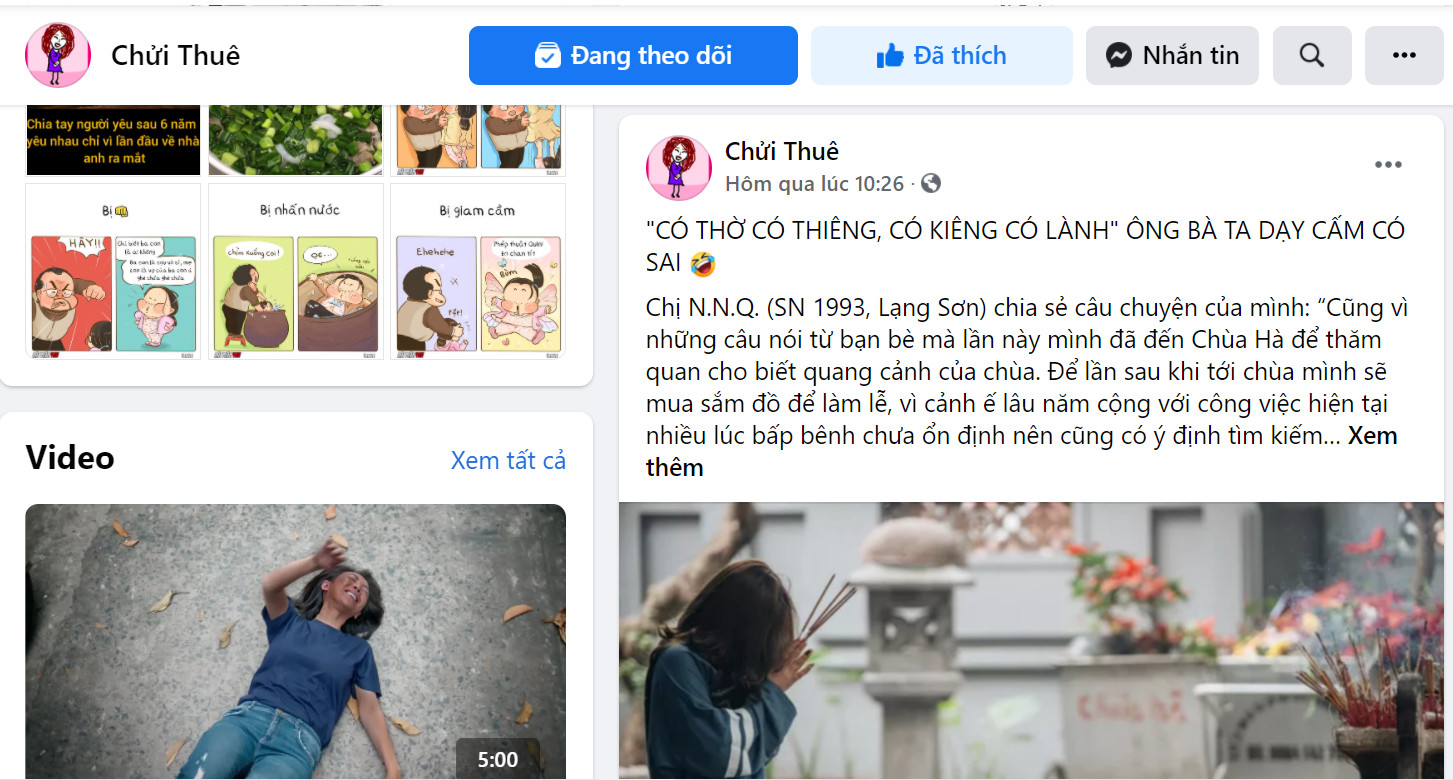Image resolution: width=1453 pixels, height=780 pixels.
Task: Open Xem tất cả videos link
Action: pos(508,460)
